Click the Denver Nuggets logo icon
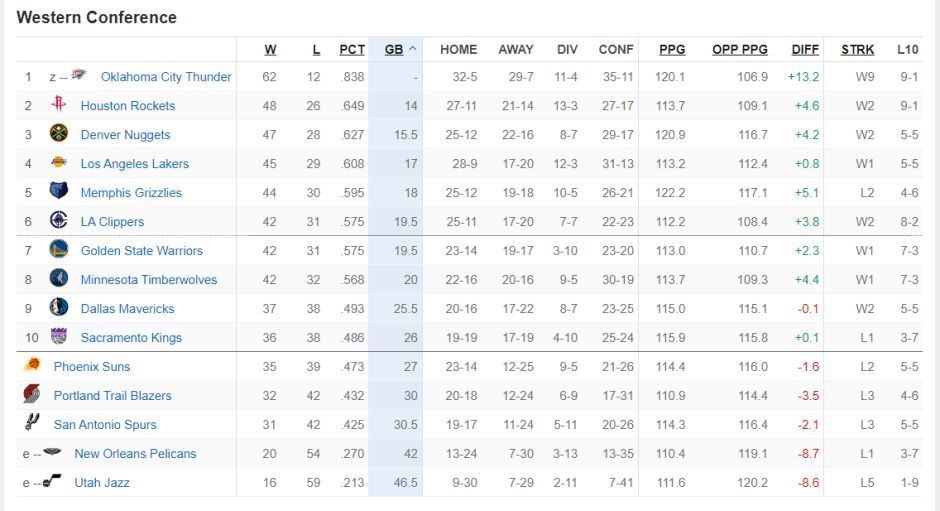Screen dimensions: 940x511 pyautogui.click(x=59, y=133)
